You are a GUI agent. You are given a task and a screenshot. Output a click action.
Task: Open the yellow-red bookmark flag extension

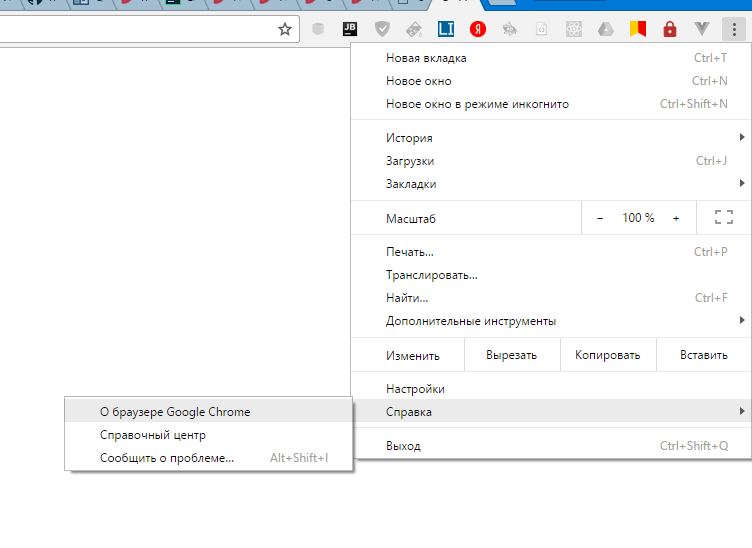[x=637, y=30]
